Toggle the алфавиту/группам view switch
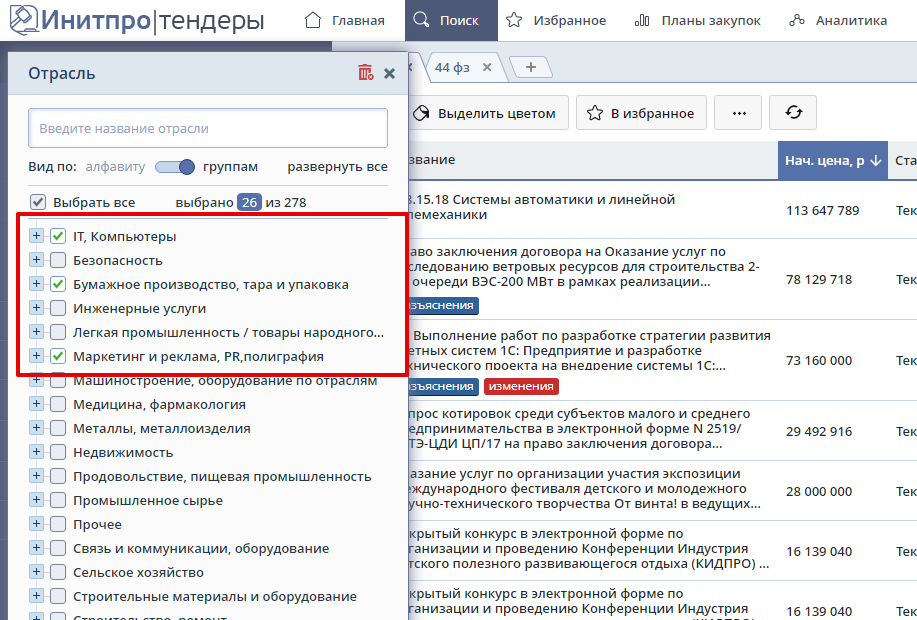This screenshot has width=917, height=620. [174, 167]
